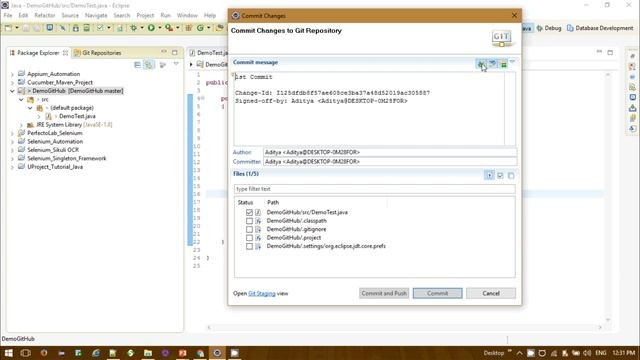Select Selenium_Singleton_Framework project
The image size is (640, 360).
[67, 158]
